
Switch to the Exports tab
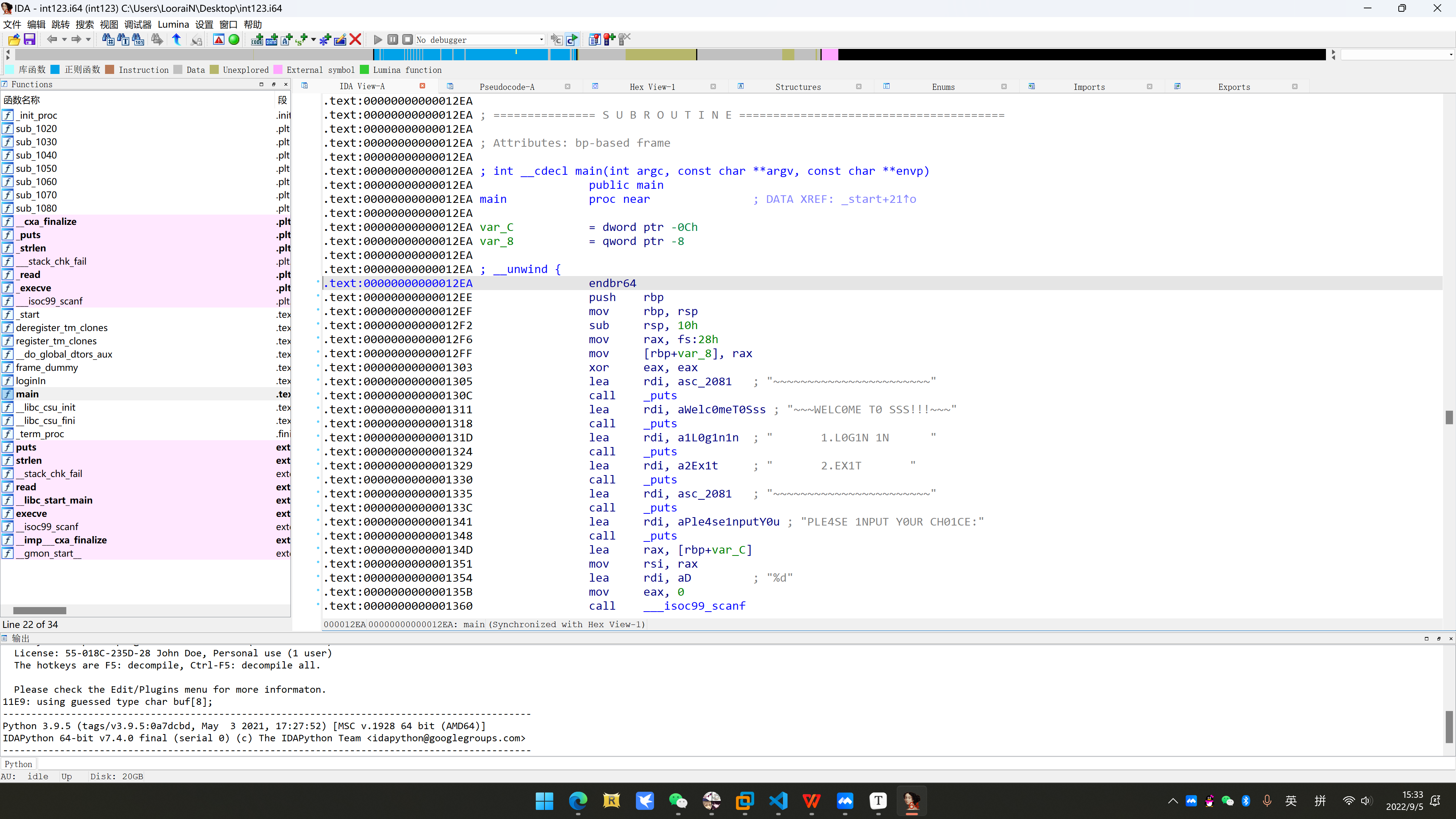[x=1235, y=86]
